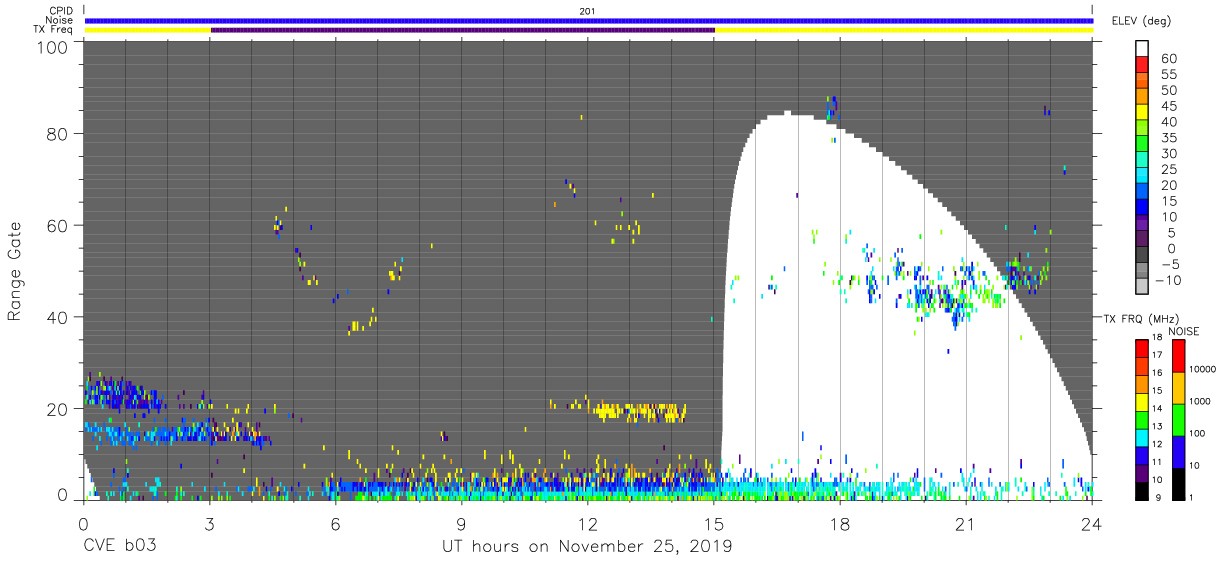Click the blue Noise status bar
Screen dimensions: 1228x567
[x=589, y=20]
